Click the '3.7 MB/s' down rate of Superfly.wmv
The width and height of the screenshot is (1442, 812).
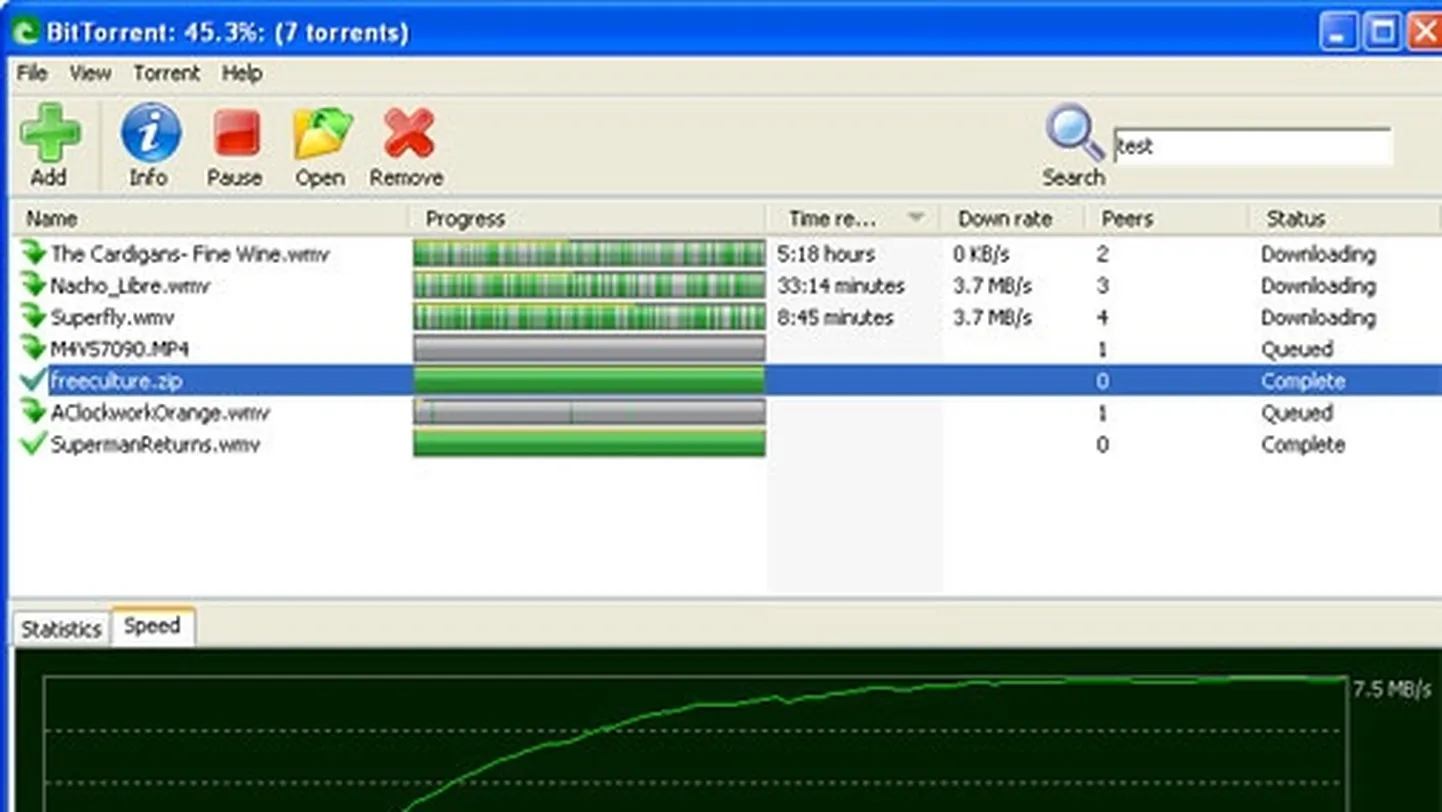click(992, 318)
